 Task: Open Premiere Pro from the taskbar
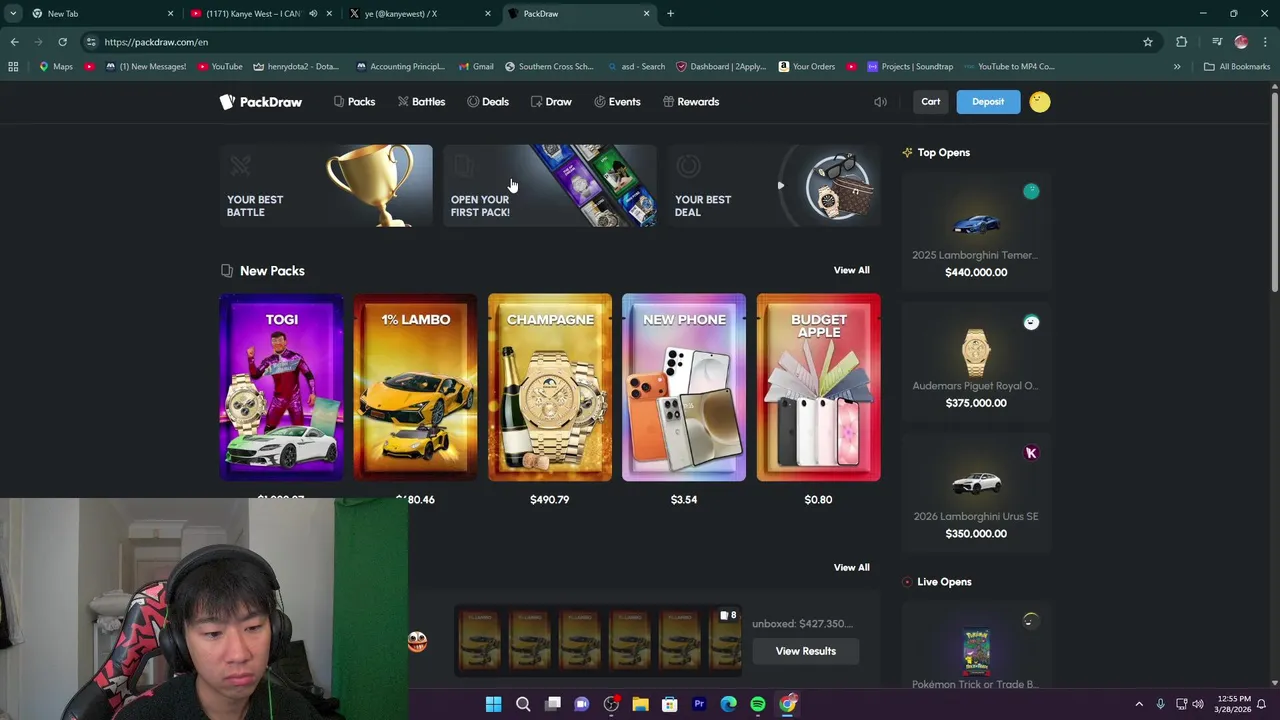(x=699, y=704)
